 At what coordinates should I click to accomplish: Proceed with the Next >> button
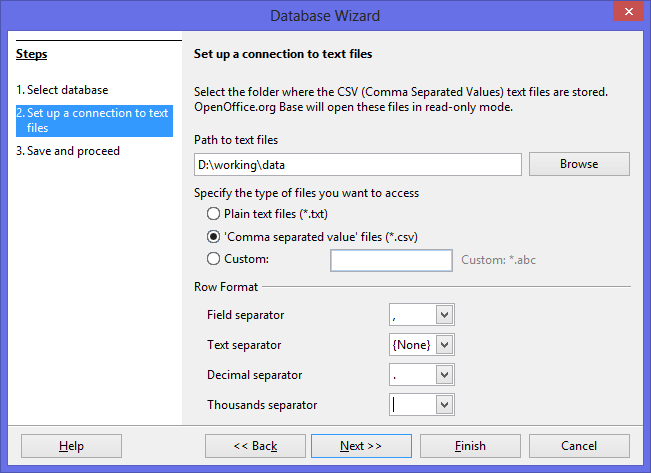click(361, 446)
